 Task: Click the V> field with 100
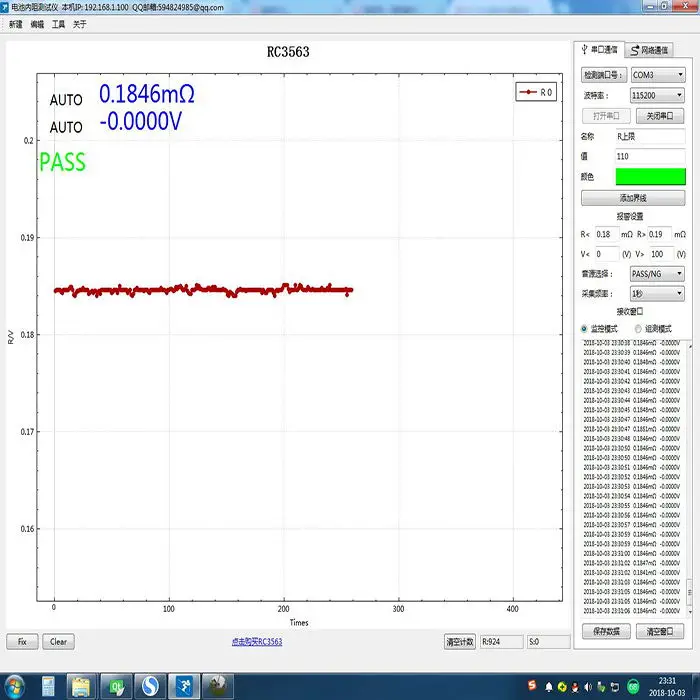661,254
